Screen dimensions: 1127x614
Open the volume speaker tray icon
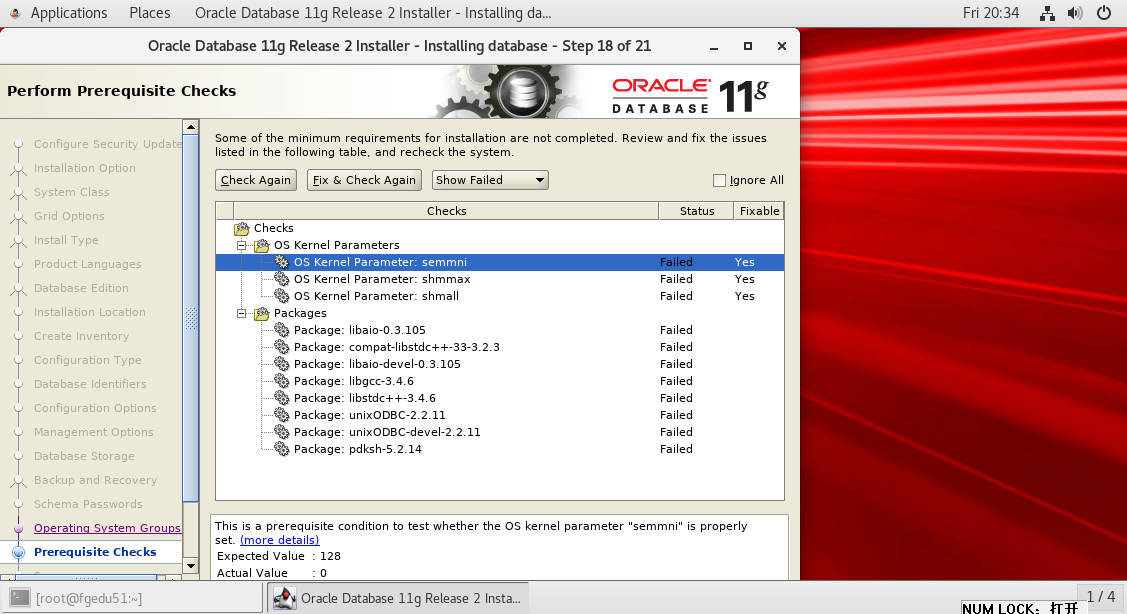(1075, 13)
